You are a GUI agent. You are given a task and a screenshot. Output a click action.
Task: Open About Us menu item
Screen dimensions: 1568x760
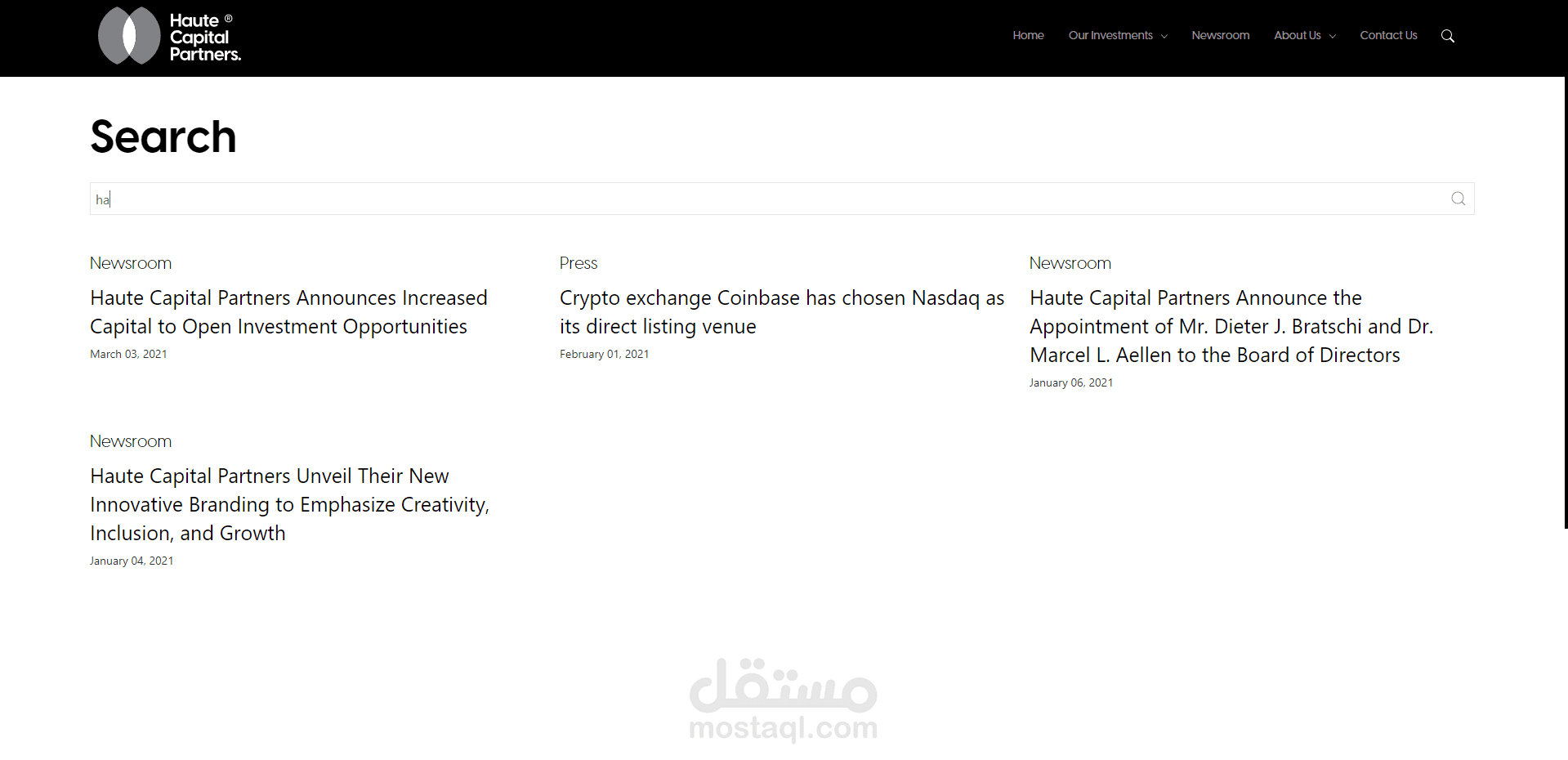point(1297,35)
